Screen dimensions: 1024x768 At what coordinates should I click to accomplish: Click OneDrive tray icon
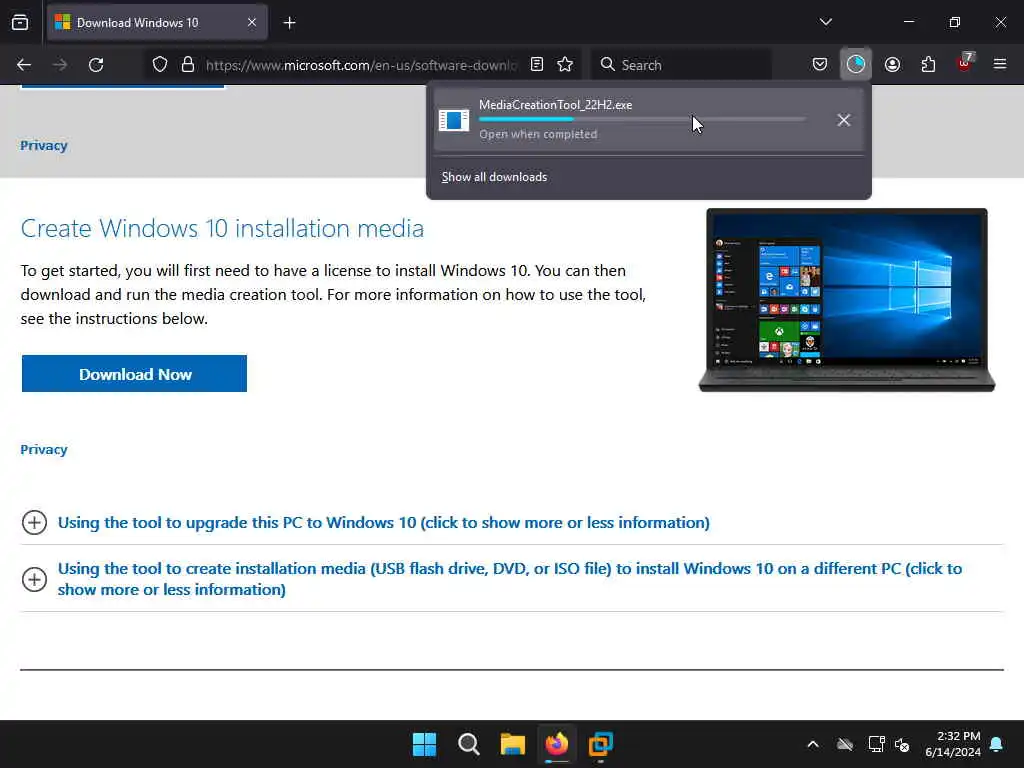pyautogui.click(x=844, y=744)
